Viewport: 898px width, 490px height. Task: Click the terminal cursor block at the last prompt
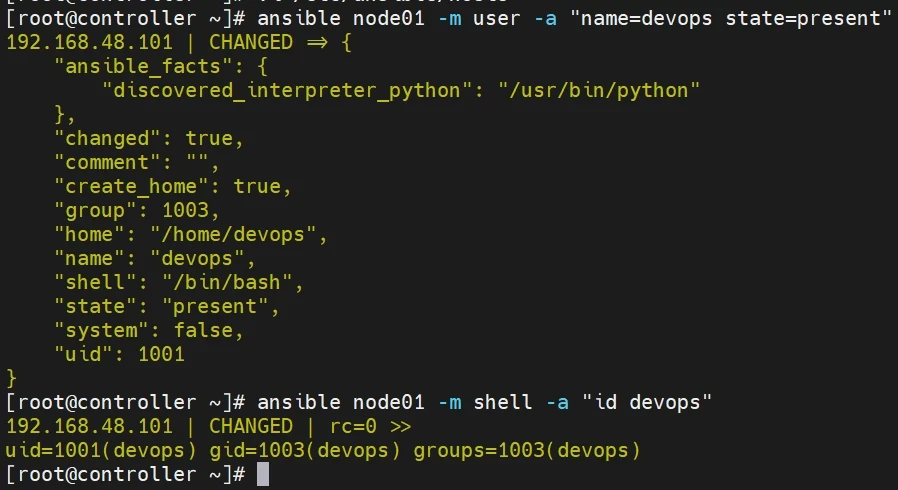[263, 474]
